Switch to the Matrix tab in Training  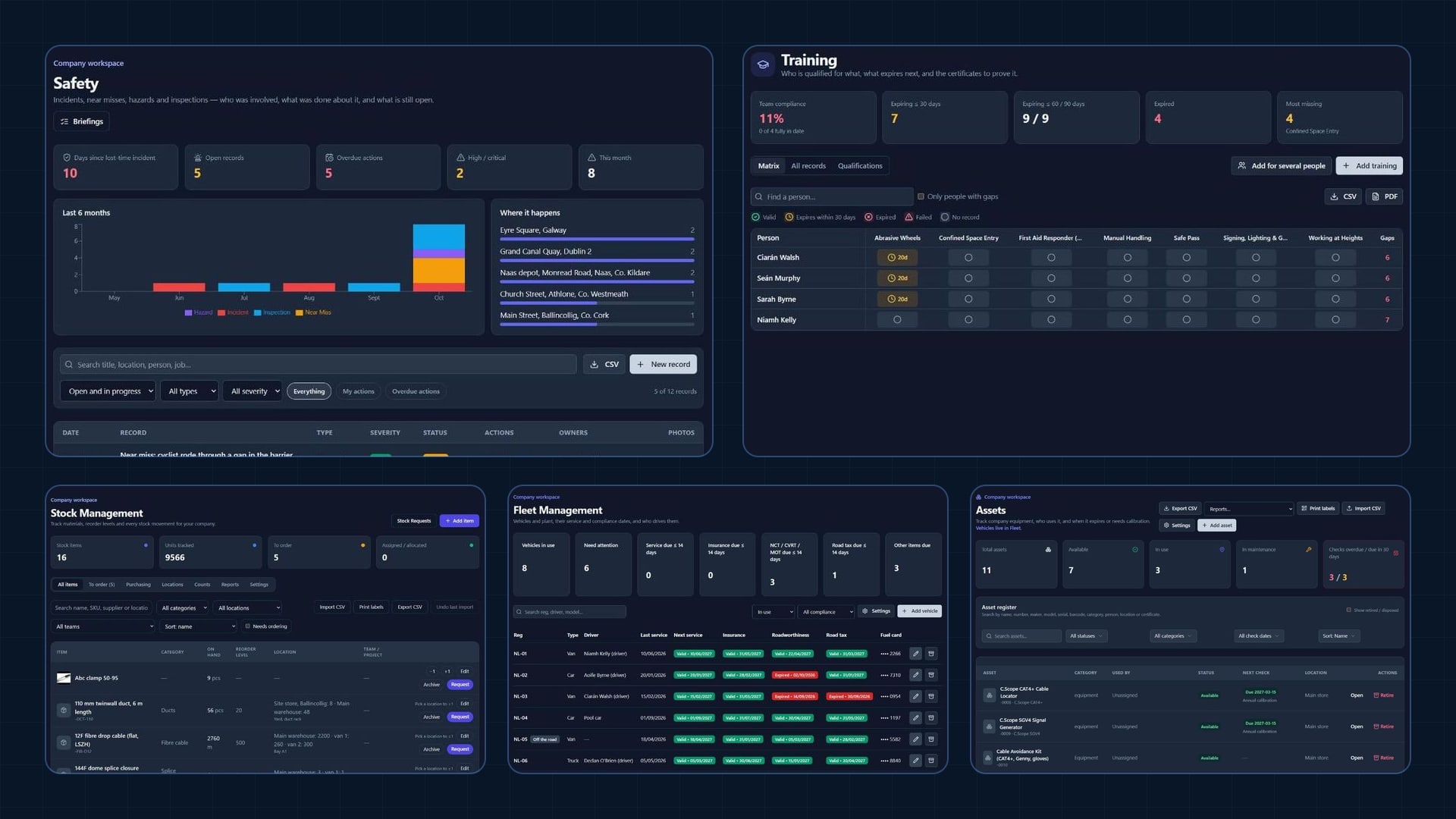coord(768,166)
